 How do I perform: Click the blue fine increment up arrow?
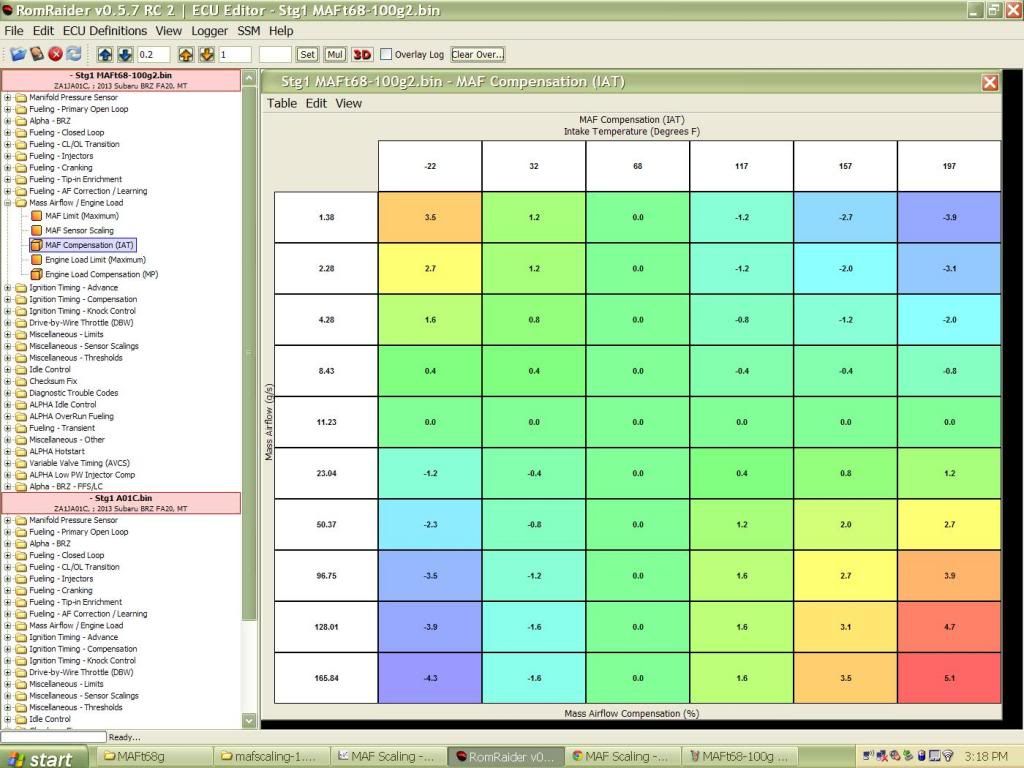107,54
